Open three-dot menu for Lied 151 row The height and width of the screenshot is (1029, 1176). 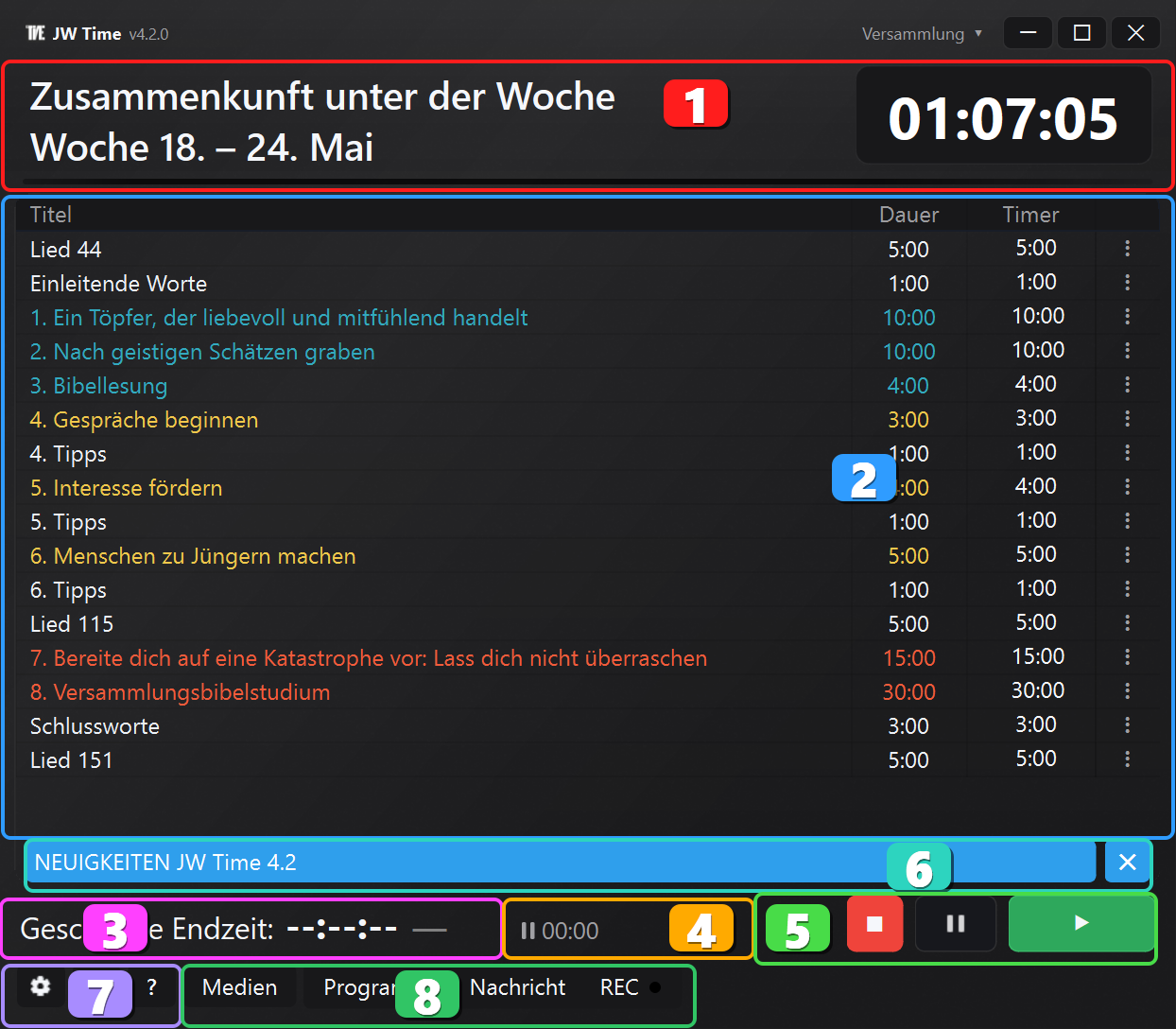pyautogui.click(x=1127, y=759)
